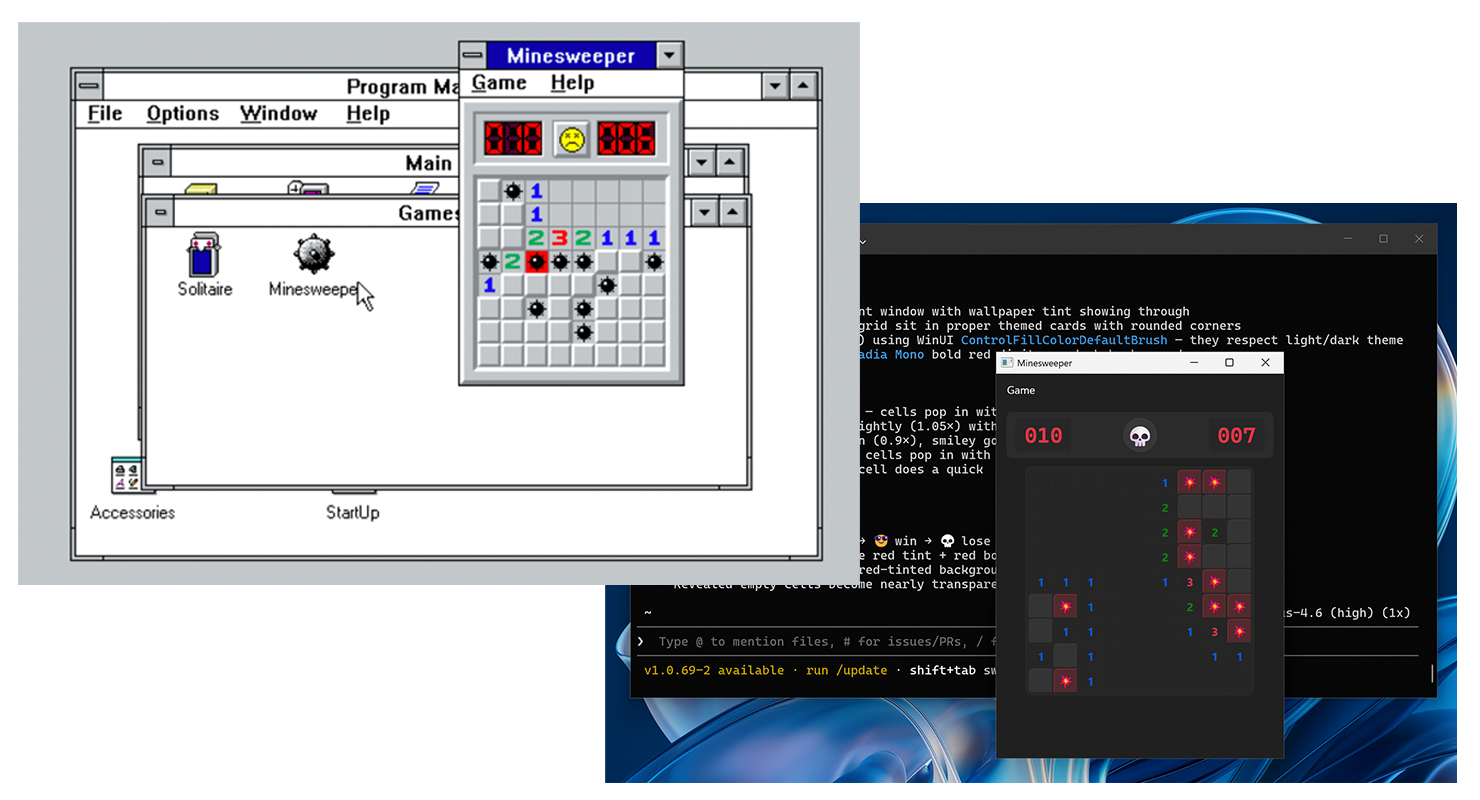Close the dark Minesweeper window
The width and height of the screenshot is (1480, 800).
(1265, 363)
